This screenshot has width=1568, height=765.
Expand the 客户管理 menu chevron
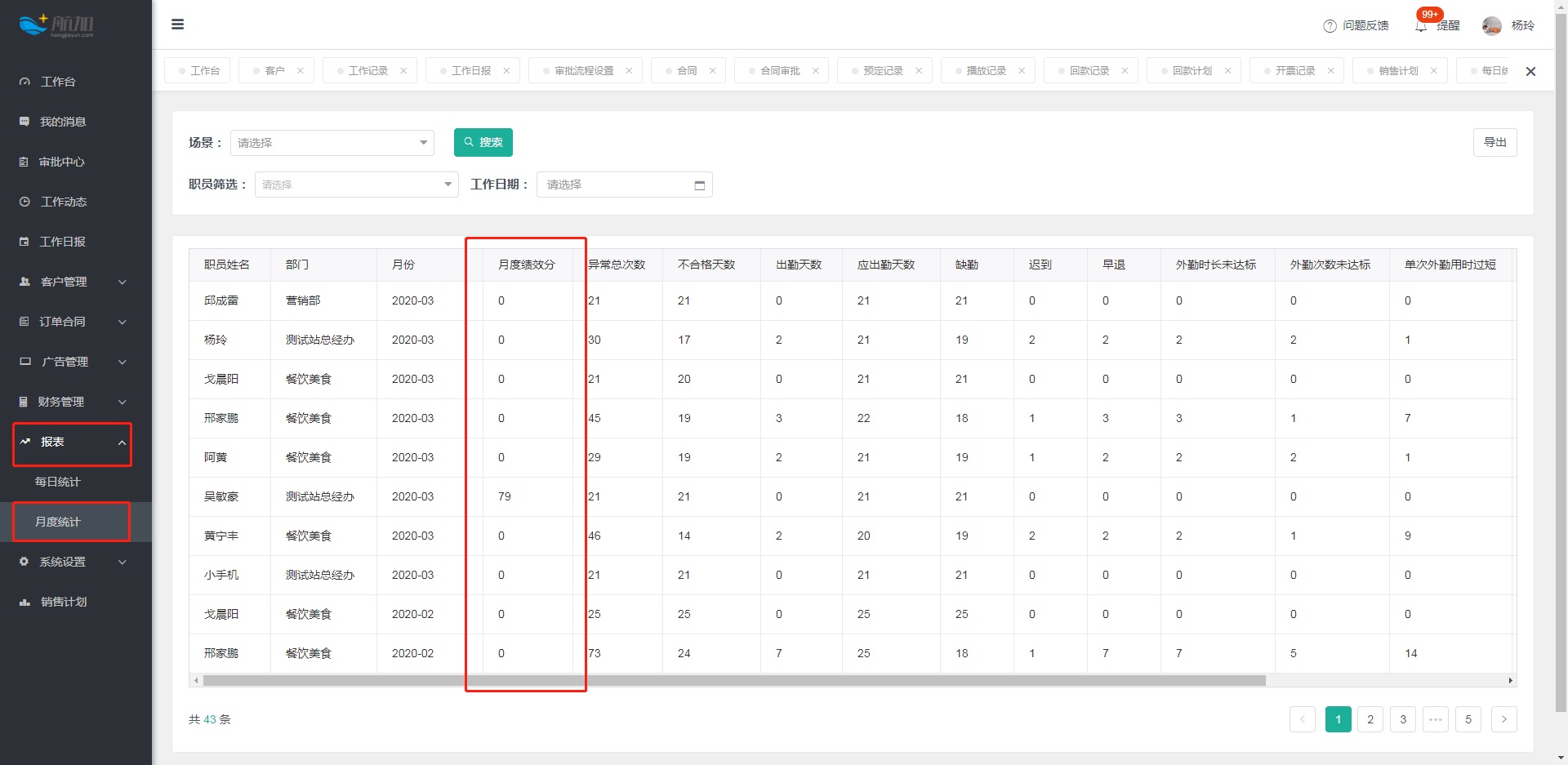122,282
